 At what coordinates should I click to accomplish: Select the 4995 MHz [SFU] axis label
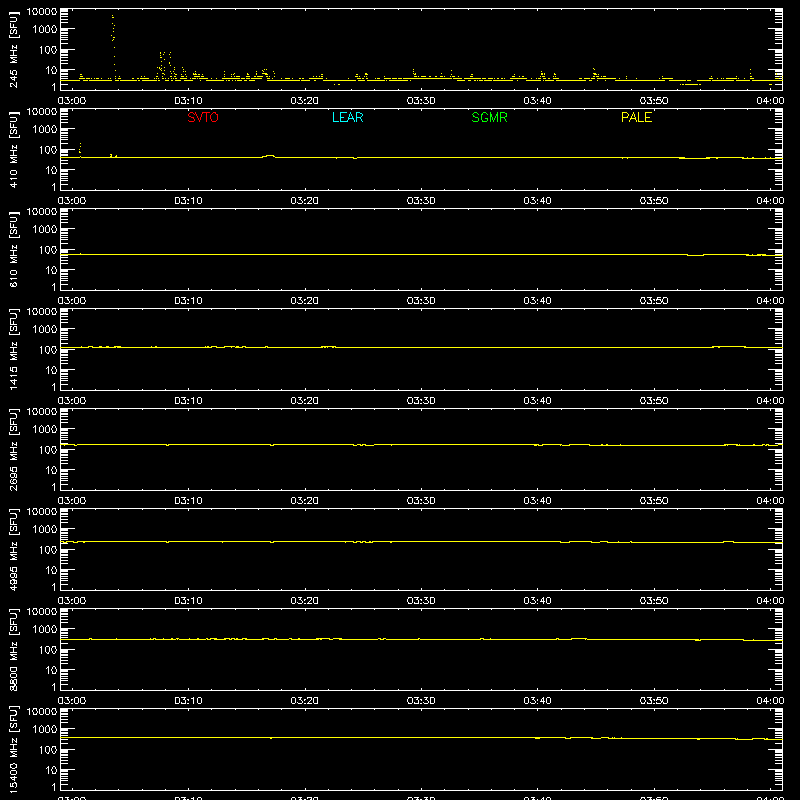pos(13,549)
